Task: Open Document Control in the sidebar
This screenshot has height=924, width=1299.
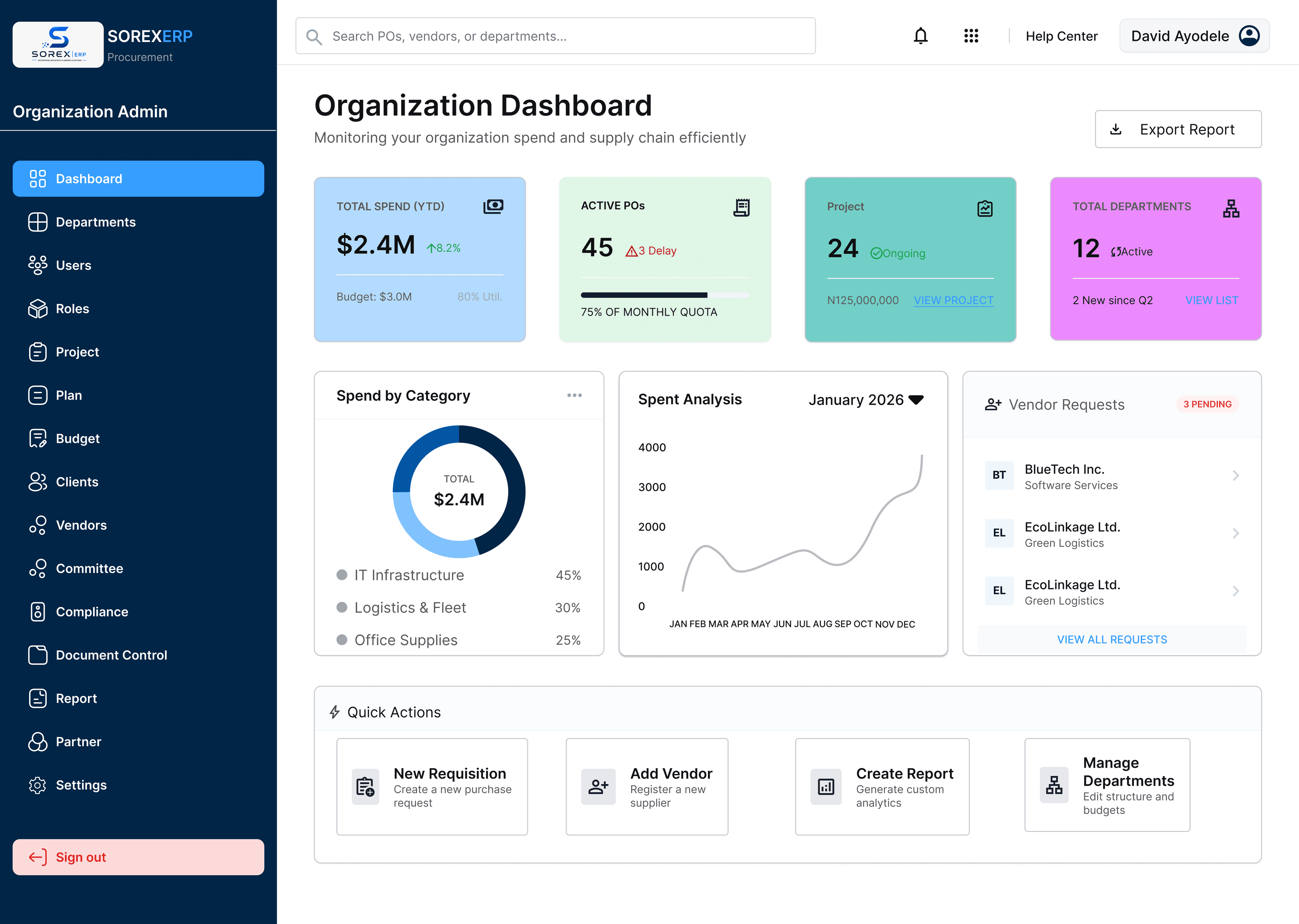Action: (138, 655)
